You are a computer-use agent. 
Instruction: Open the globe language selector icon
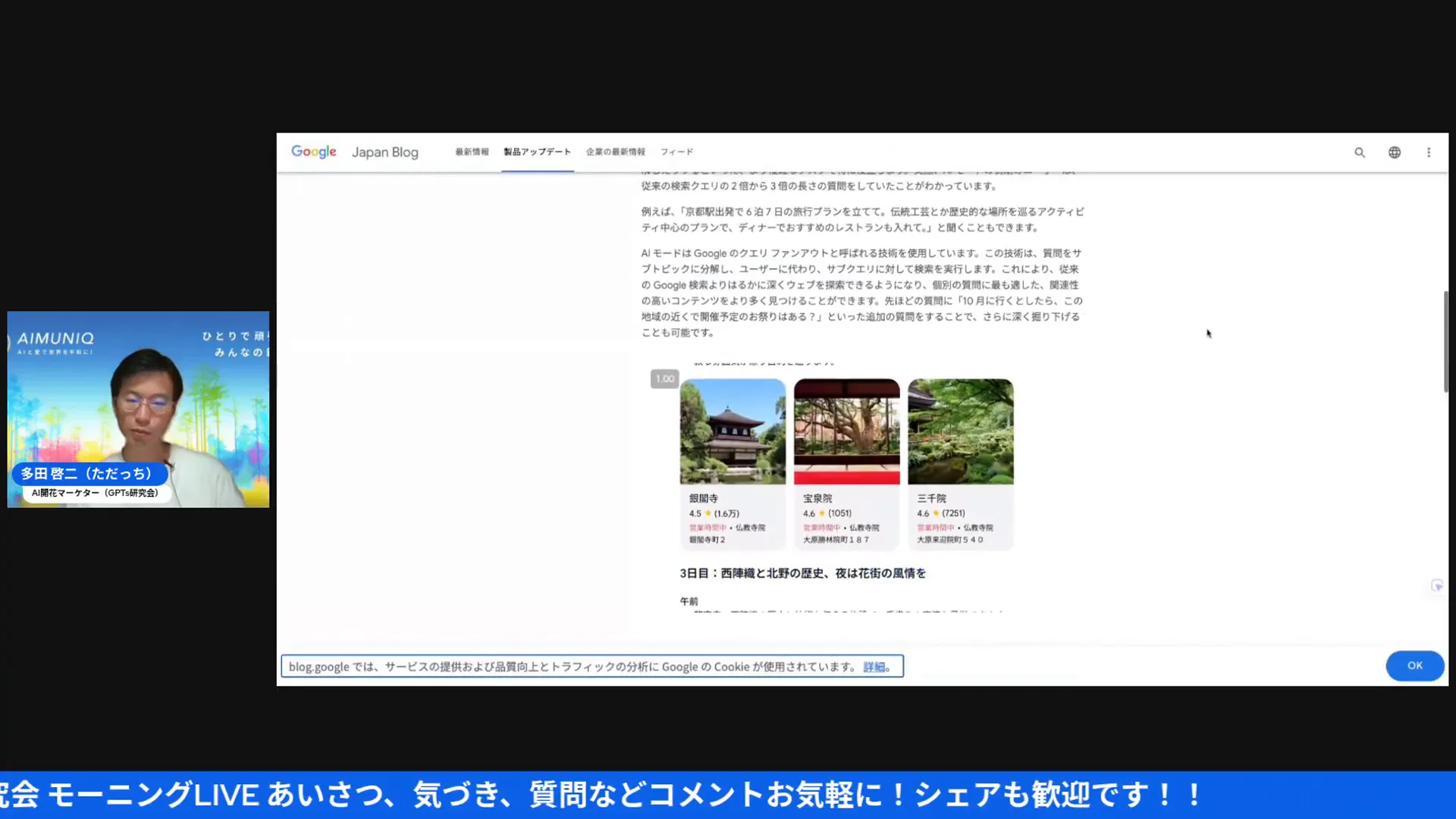[x=1395, y=152]
